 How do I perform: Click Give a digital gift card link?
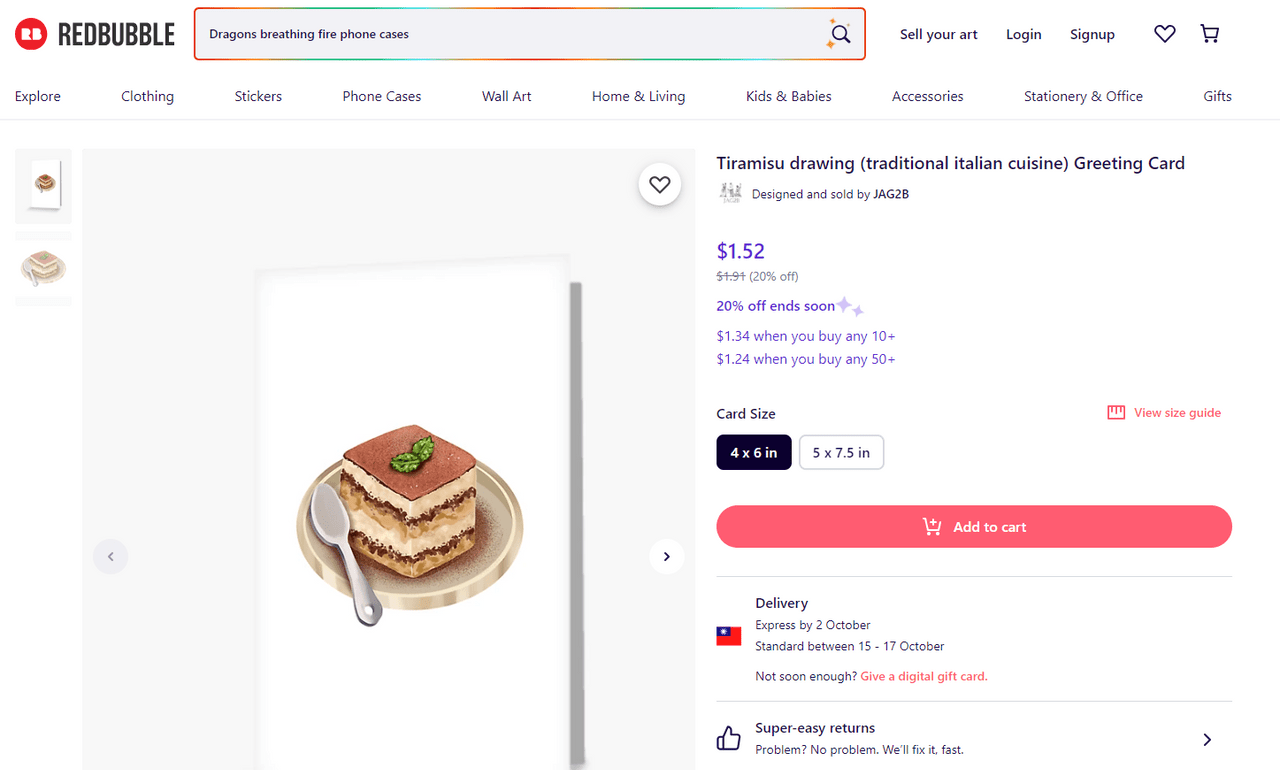pos(924,676)
